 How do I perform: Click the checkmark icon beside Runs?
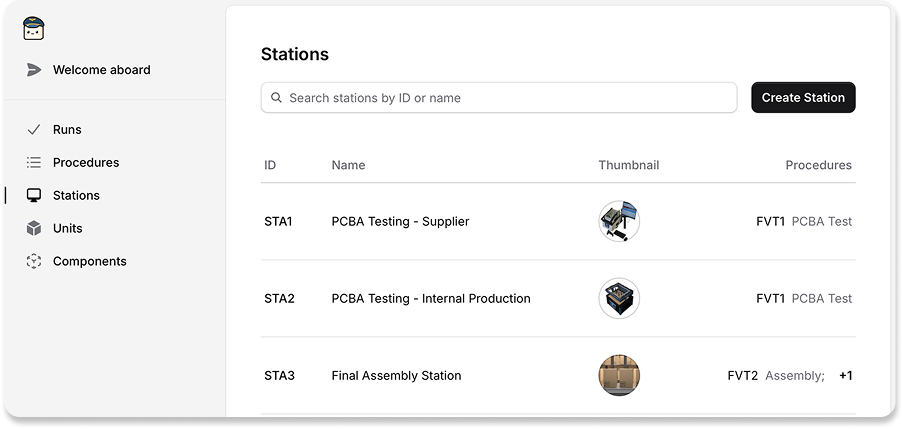pos(34,130)
